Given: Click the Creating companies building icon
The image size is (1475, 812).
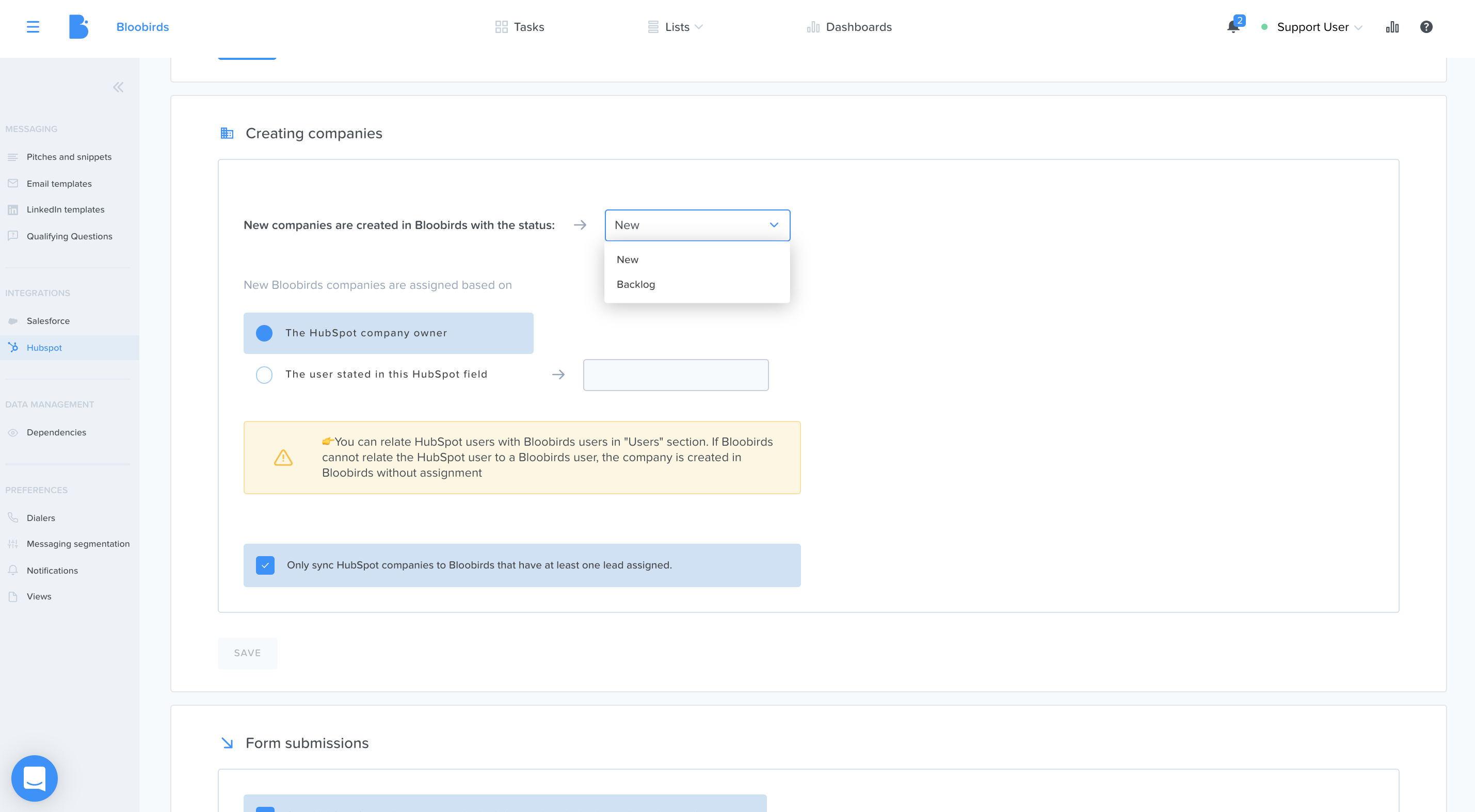Looking at the screenshot, I should tap(227, 133).
